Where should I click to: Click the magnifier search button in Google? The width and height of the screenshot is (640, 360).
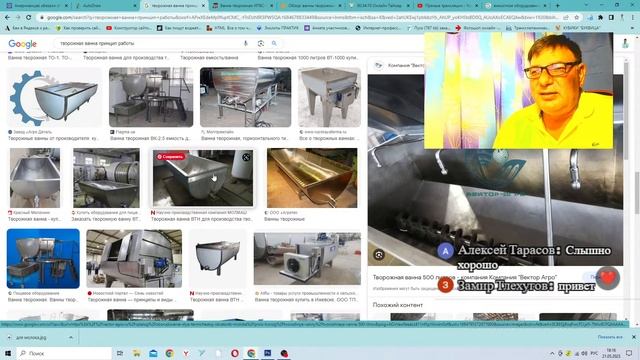(274, 43)
